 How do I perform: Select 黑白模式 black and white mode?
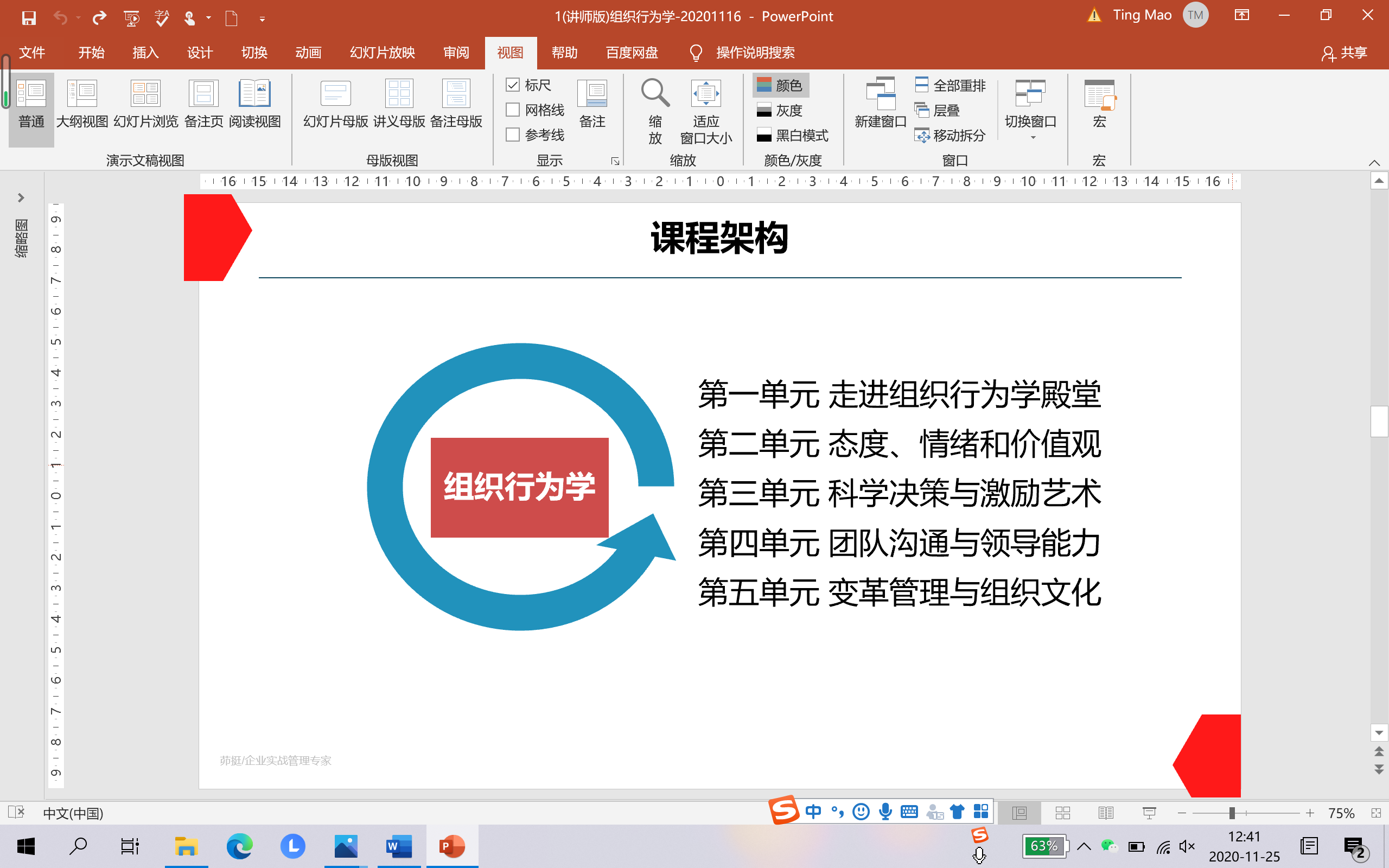coord(793,136)
